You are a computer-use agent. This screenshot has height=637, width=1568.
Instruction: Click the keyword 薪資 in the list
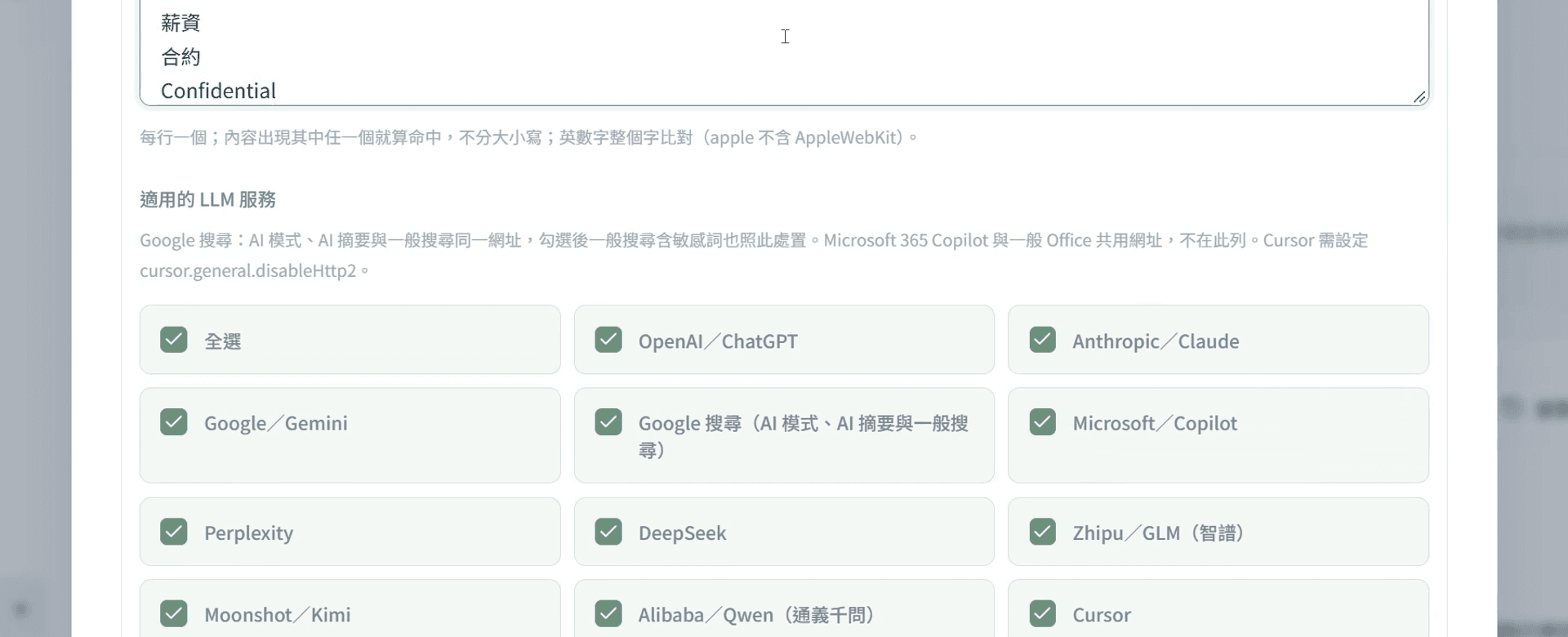(180, 23)
